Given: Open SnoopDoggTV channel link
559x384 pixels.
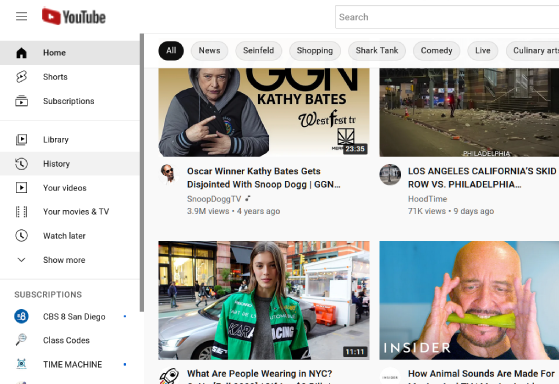Looking at the screenshot, I should tap(214, 199).
